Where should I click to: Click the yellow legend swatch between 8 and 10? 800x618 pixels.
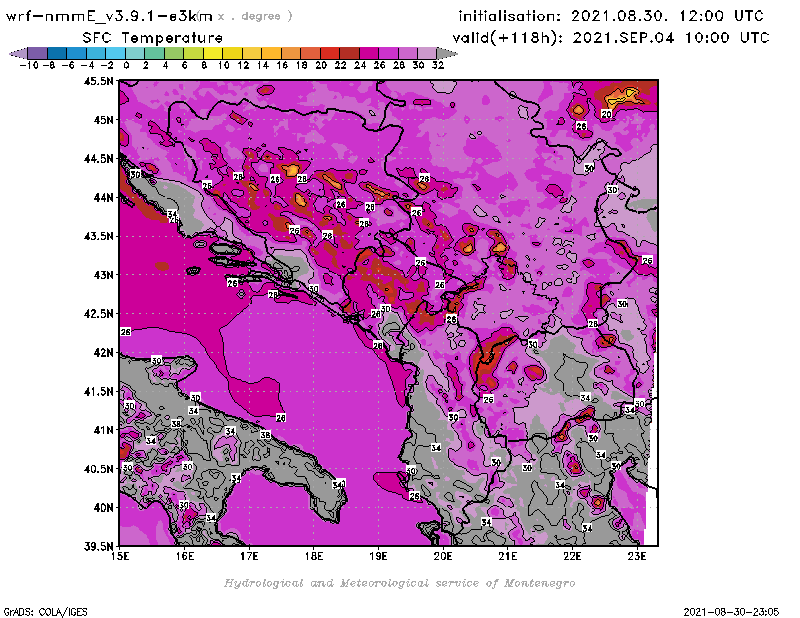point(213,53)
